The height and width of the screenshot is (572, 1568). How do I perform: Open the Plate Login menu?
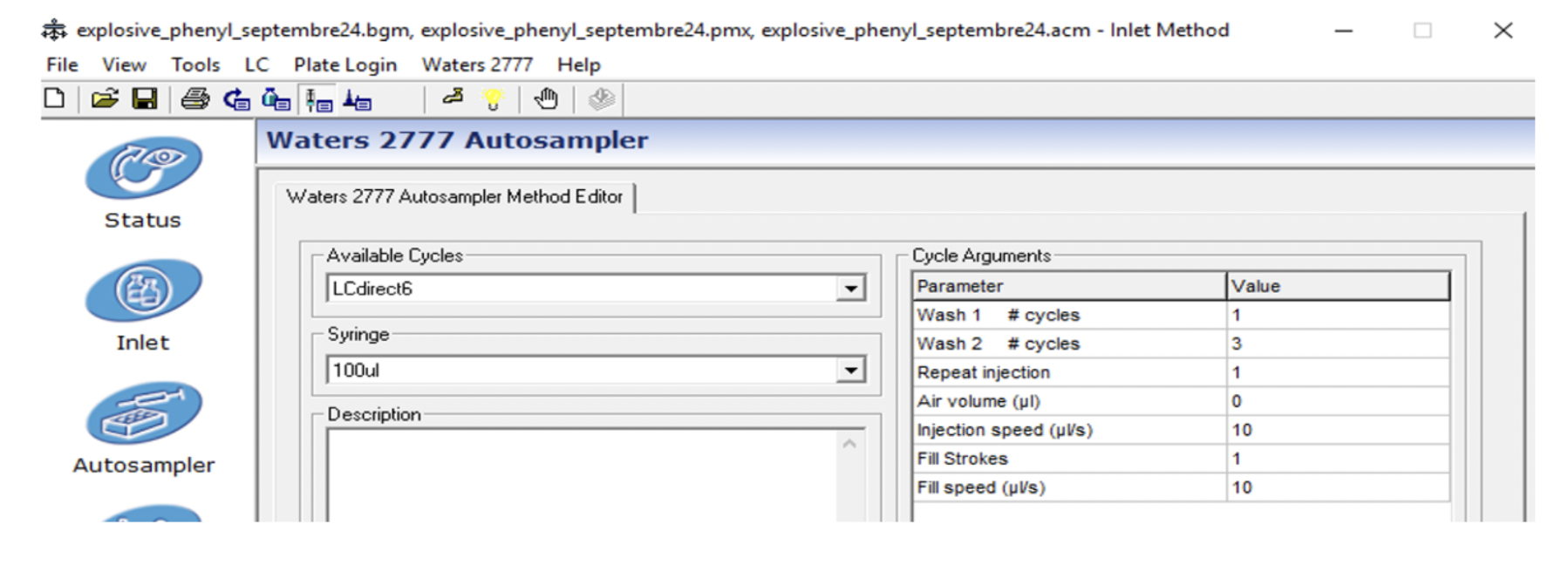(344, 65)
